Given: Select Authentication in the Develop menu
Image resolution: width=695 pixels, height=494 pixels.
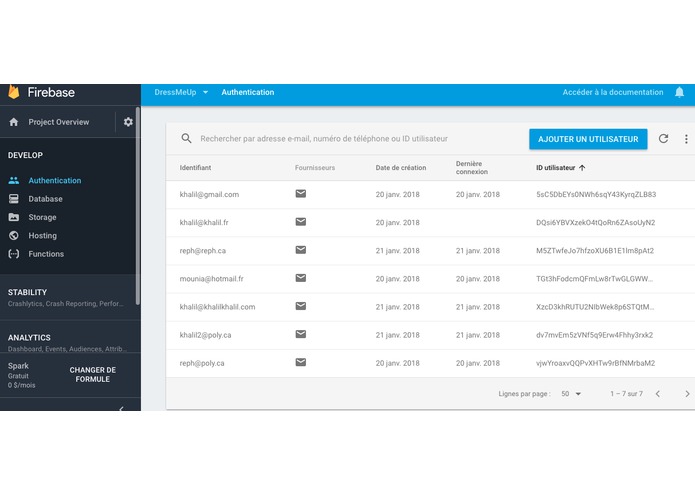Looking at the screenshot, I should coord(55,180).
